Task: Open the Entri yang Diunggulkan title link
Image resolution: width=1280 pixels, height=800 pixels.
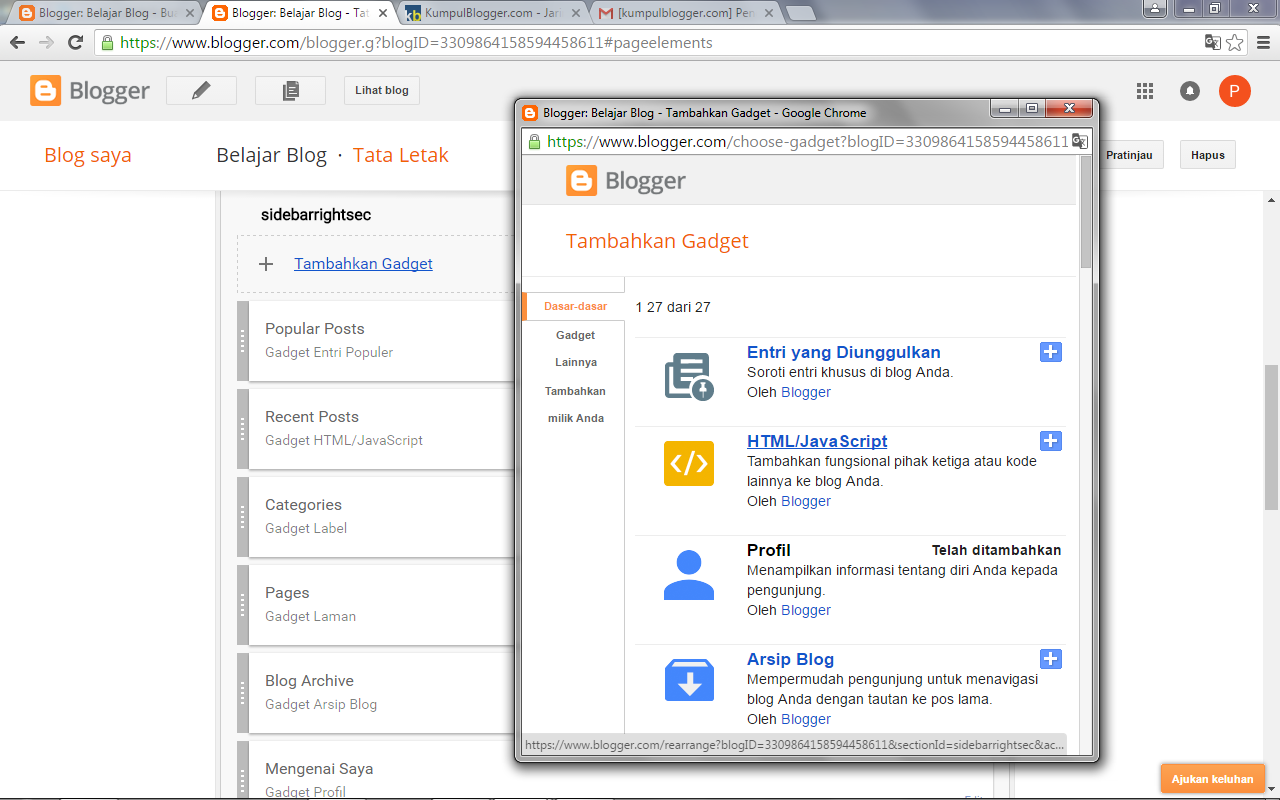Action: click(x=844, y=352)
